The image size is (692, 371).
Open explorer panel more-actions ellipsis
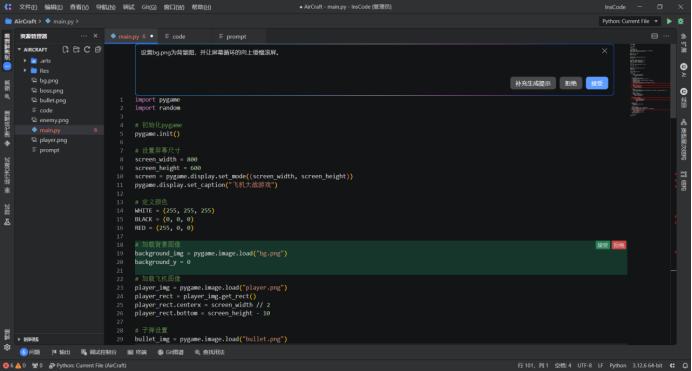84,36
